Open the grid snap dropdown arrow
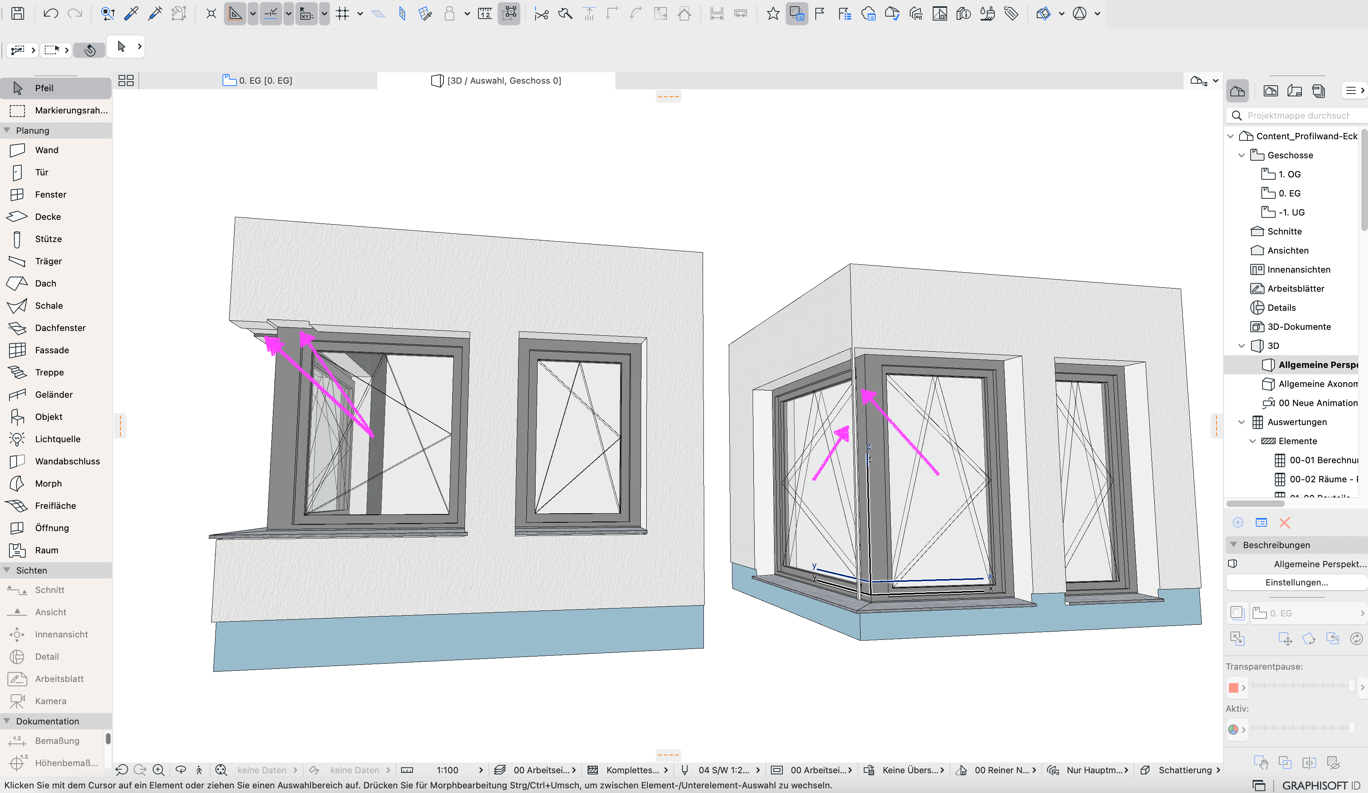1368x793 pixels. pos(360,14)
